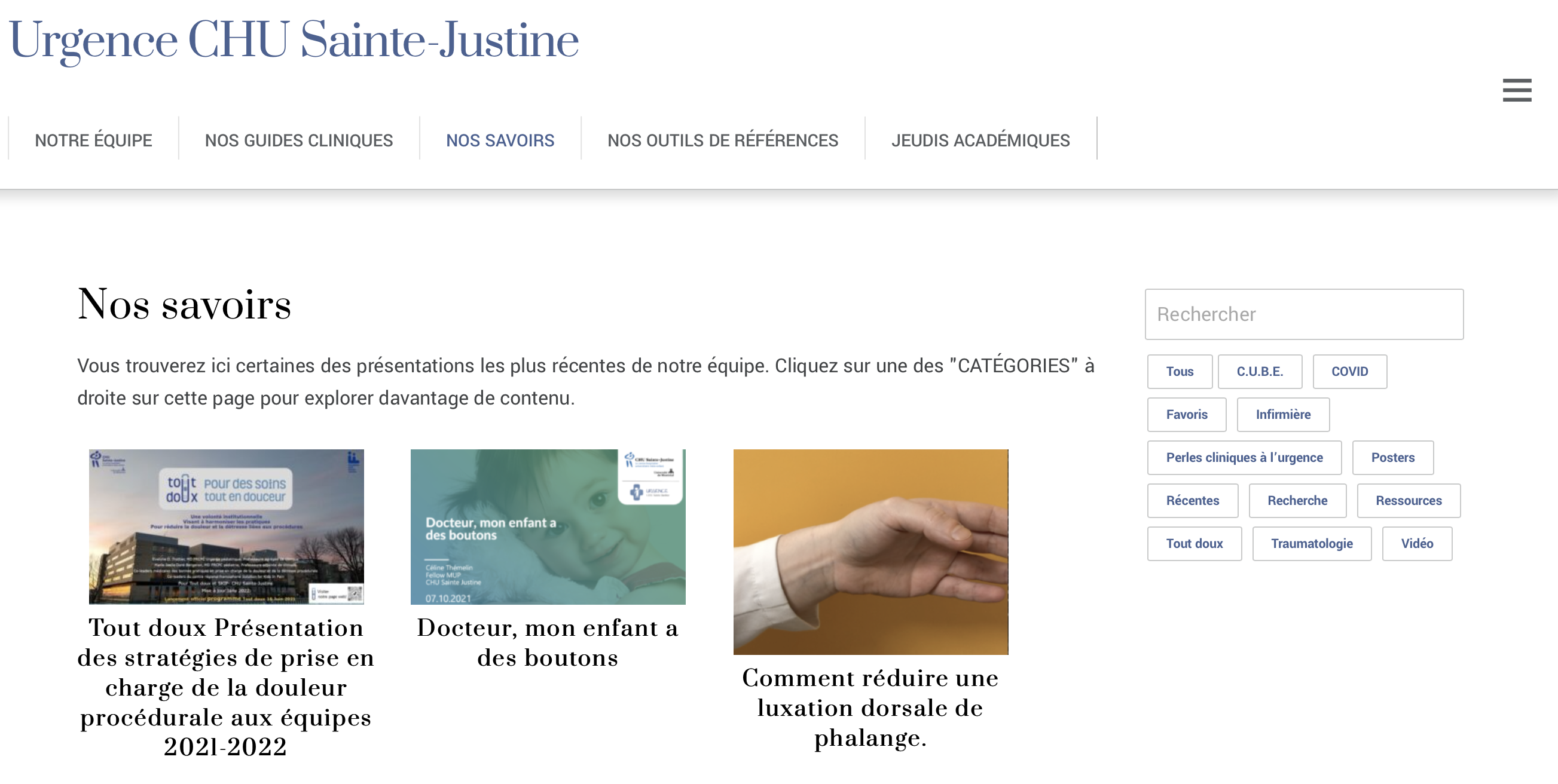The width and height of the screenshot is (1558, 784).
Task: Open NOS OUTILS DE RÉFÉRENCES menu
Action: tap(723, 140)
